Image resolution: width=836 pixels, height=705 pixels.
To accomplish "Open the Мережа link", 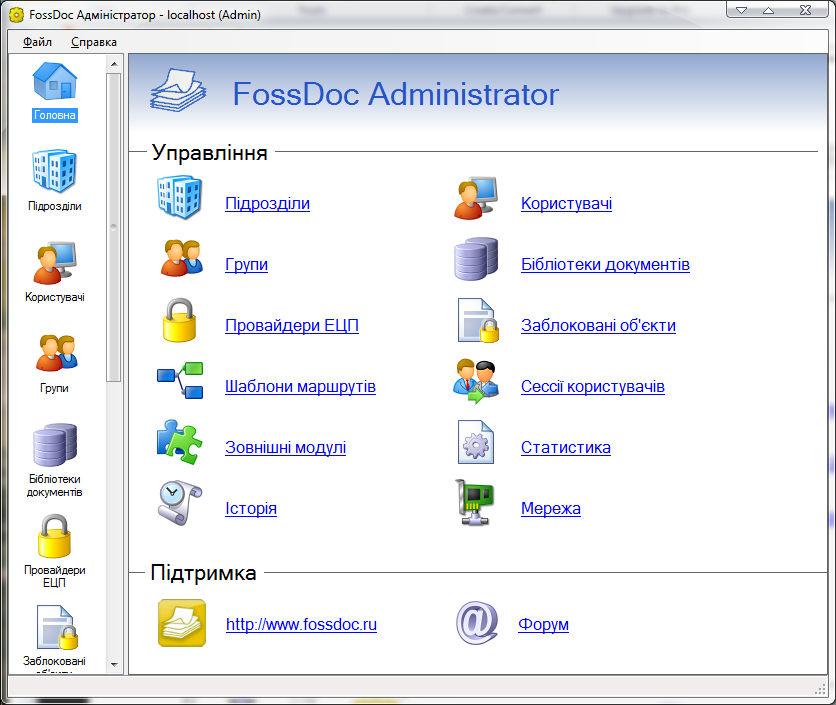I will pos(551,508).
